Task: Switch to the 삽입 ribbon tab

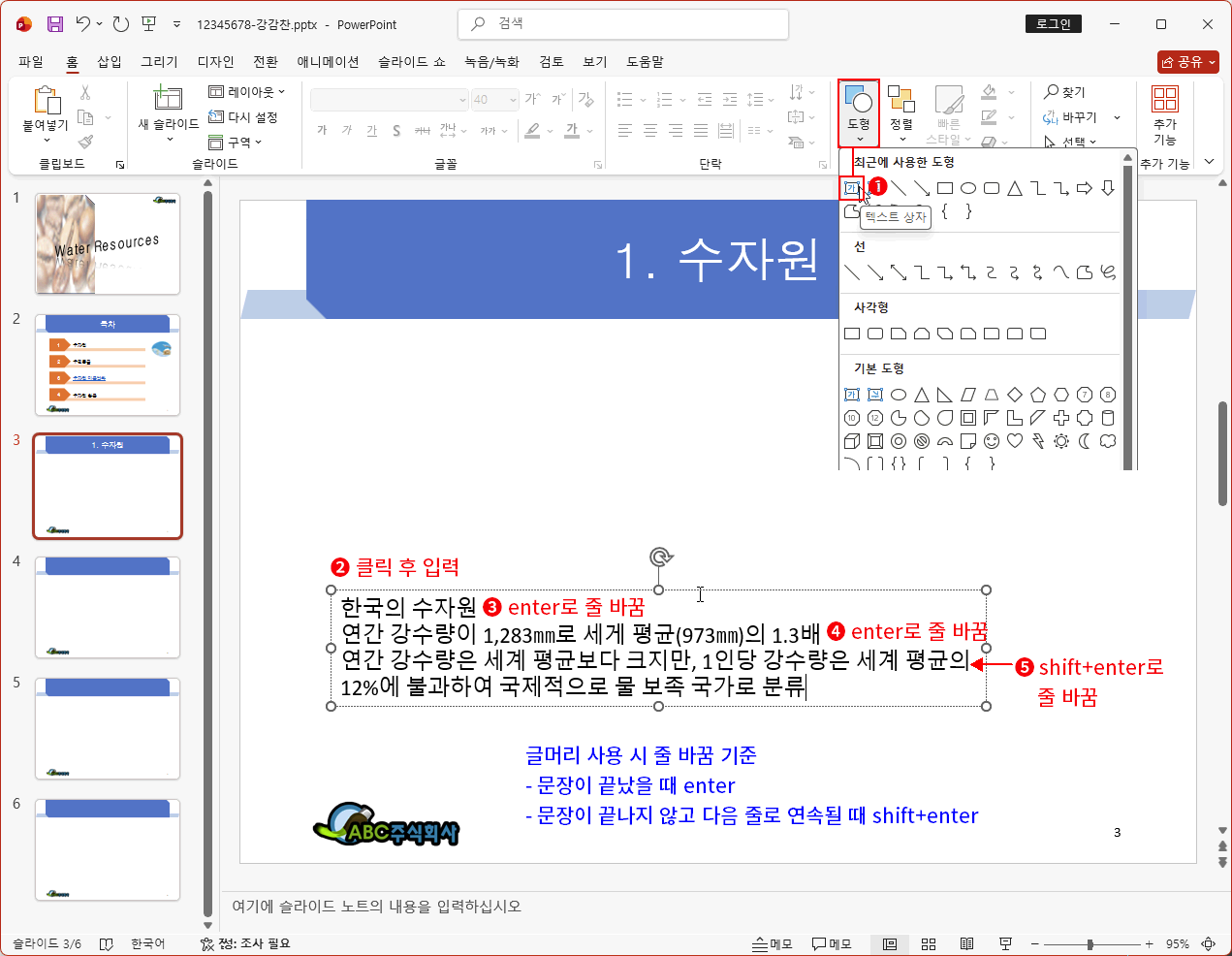Action: pyautogui.click(x=110, y=61)
